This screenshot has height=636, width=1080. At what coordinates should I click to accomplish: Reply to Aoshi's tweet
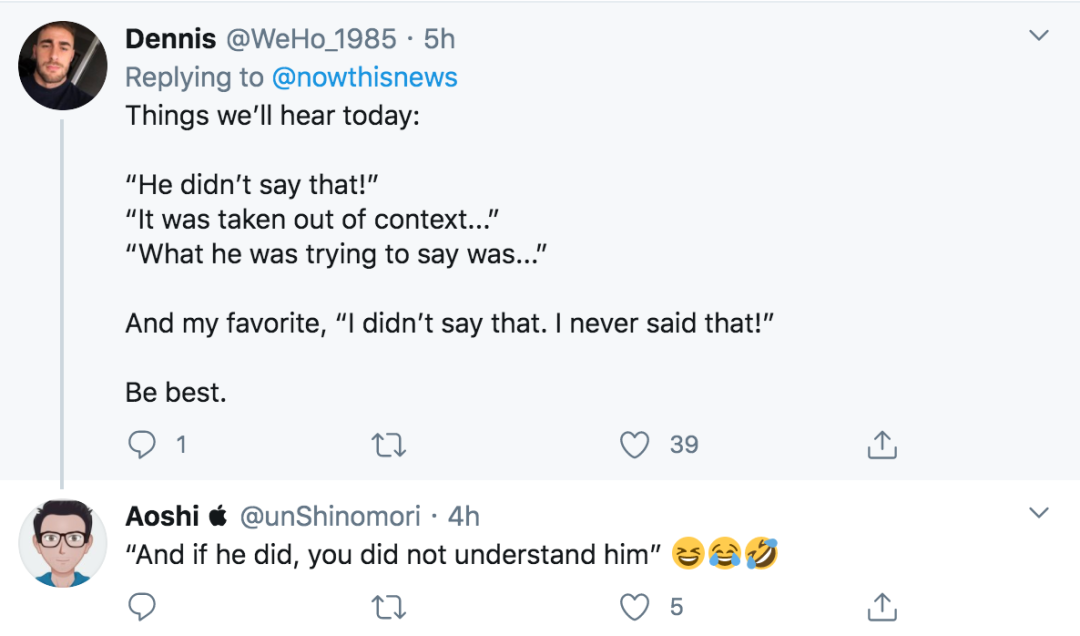tap(143, 606)
